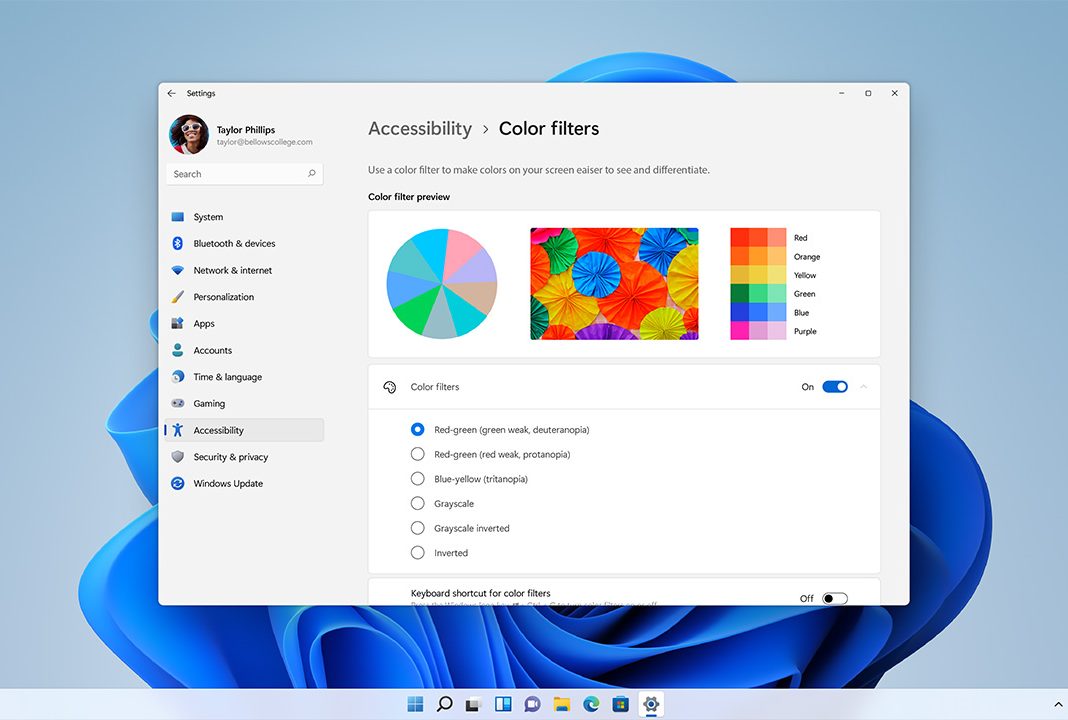Click the blue swatch row in color grid

point(758,312)
